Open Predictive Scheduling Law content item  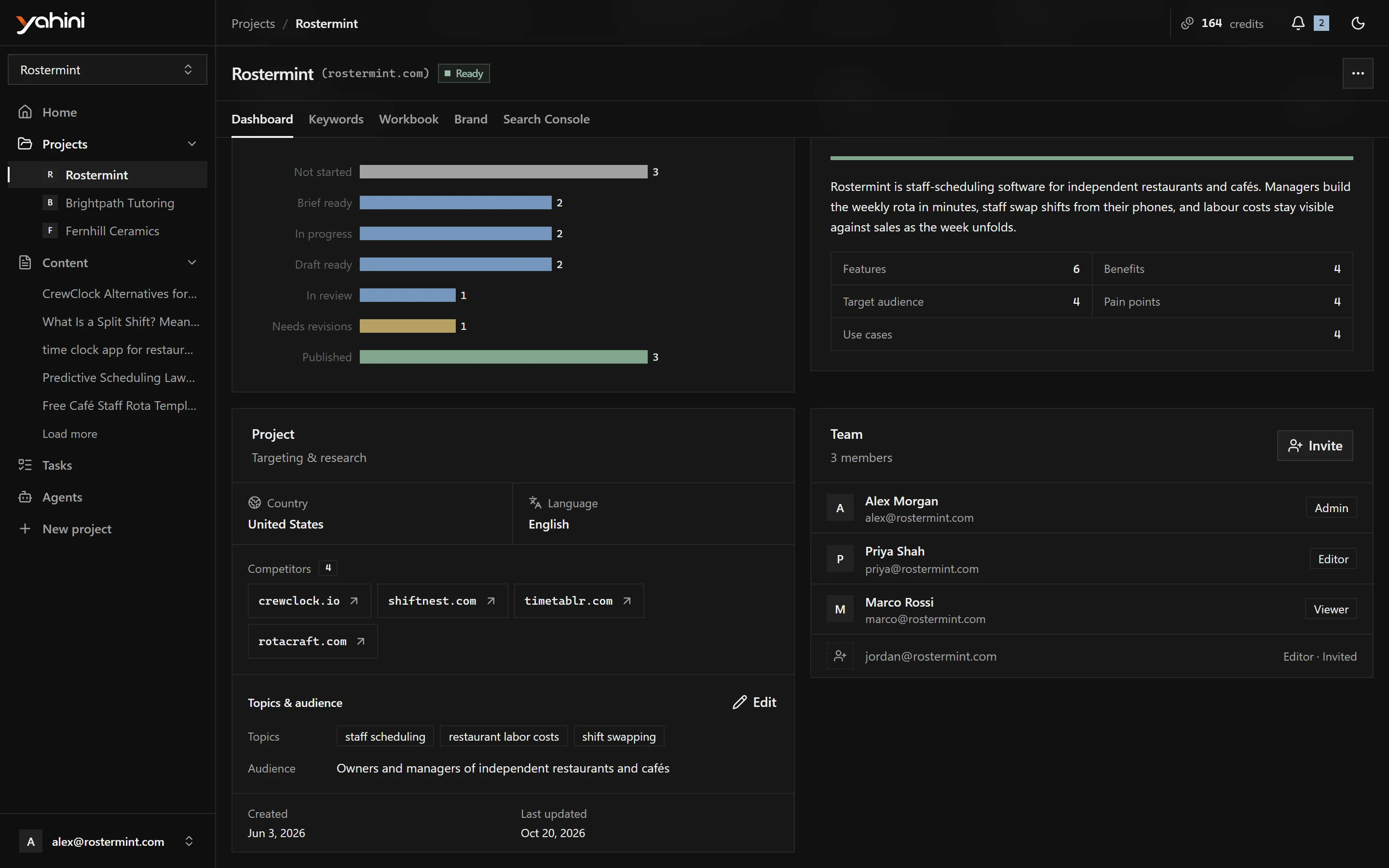[x=119, y=377]
